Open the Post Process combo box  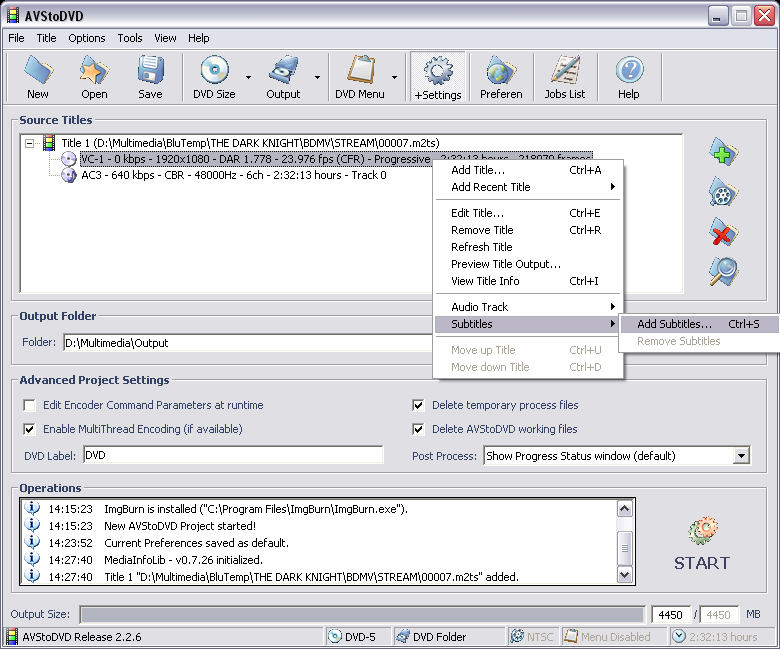[741, 456]
